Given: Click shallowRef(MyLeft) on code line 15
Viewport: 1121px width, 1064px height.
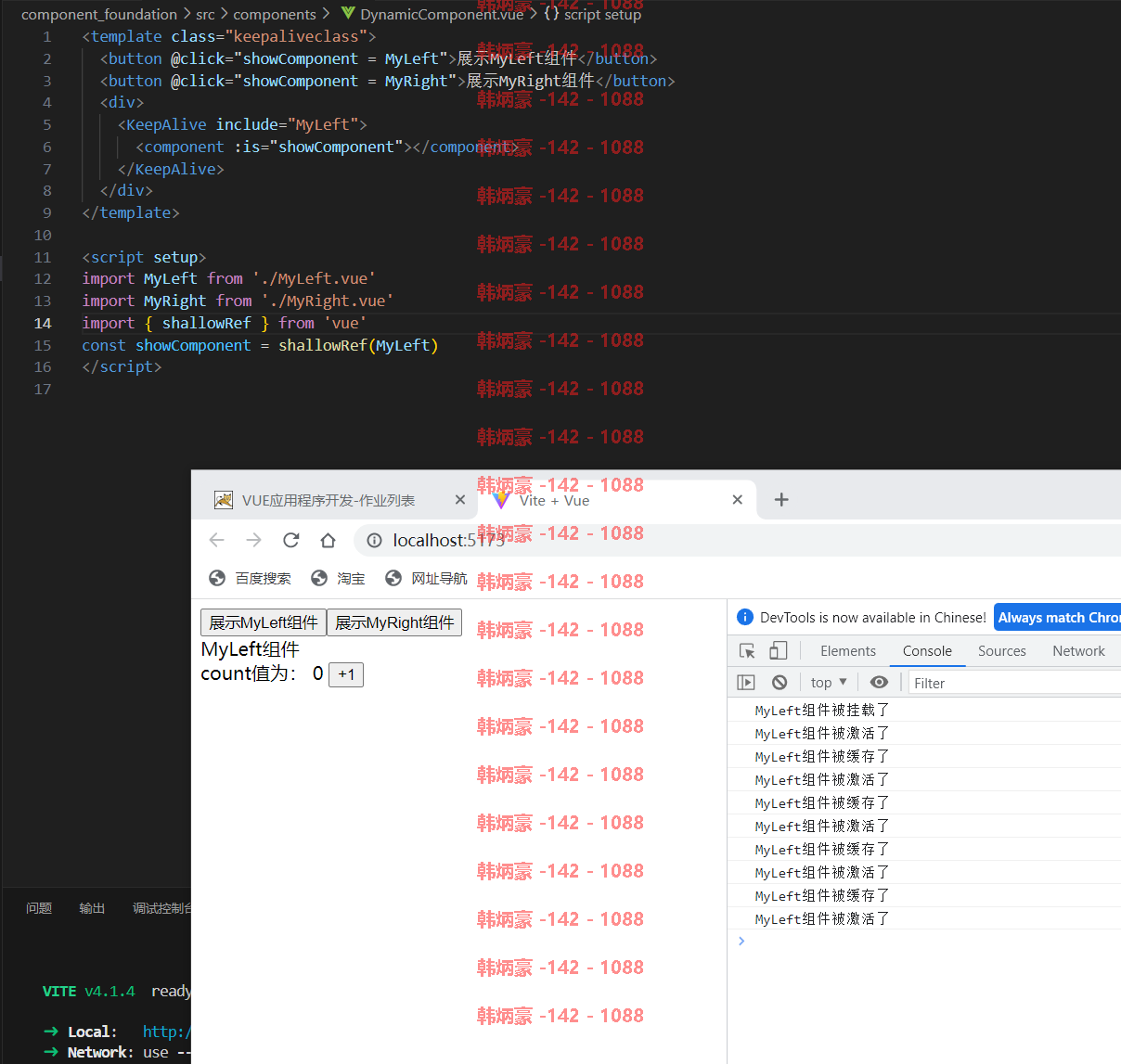Looking at the screenshot, I should coord(358,345).
